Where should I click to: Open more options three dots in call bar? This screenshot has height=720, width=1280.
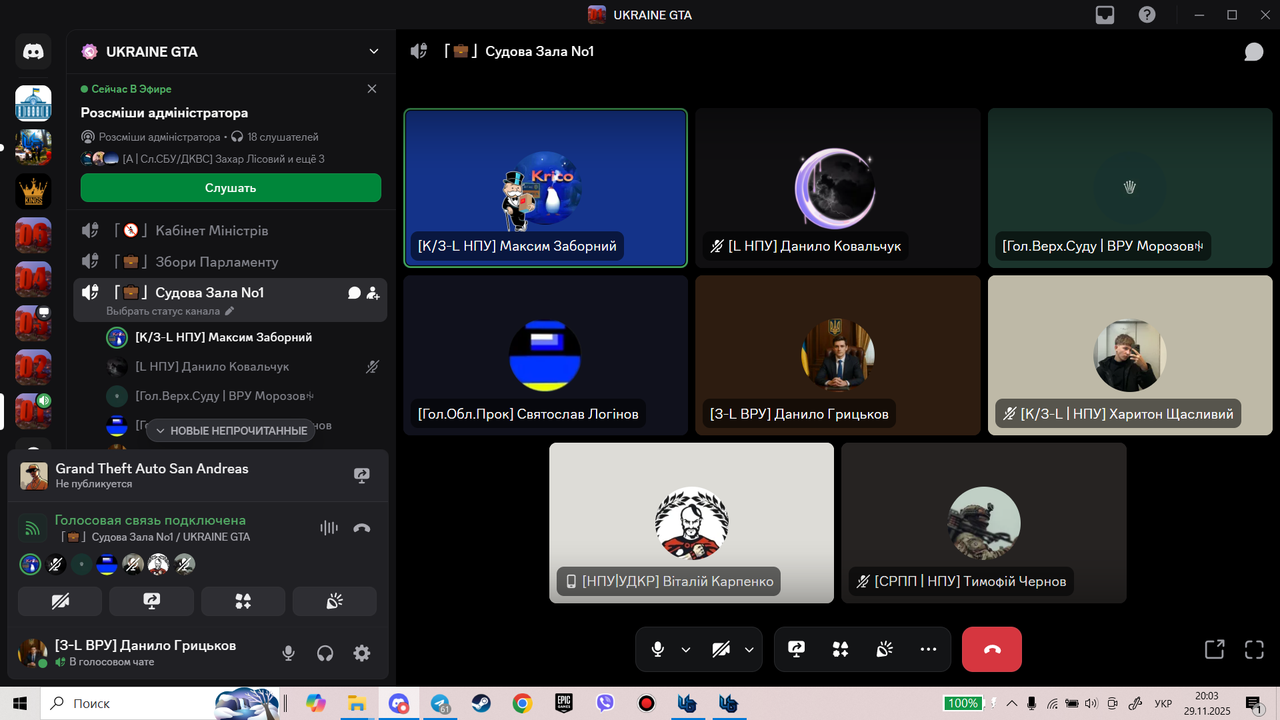[x=928, y=649]
